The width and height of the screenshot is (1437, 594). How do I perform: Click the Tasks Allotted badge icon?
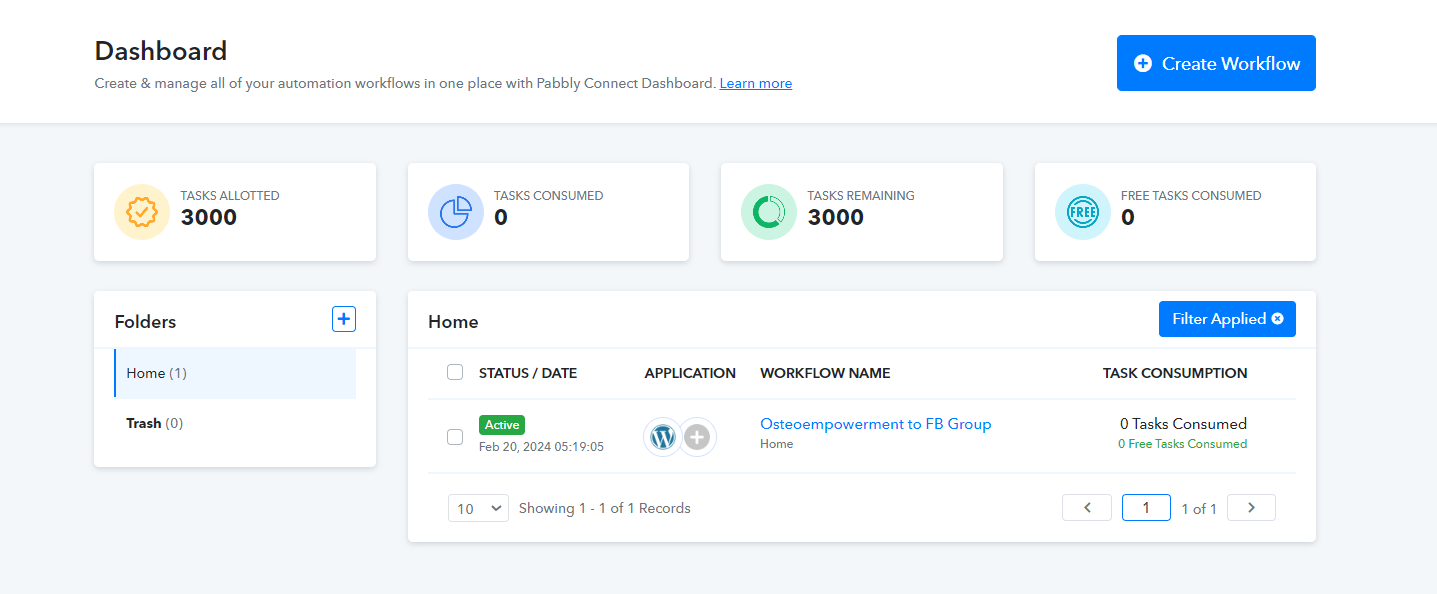click(142, 212)
